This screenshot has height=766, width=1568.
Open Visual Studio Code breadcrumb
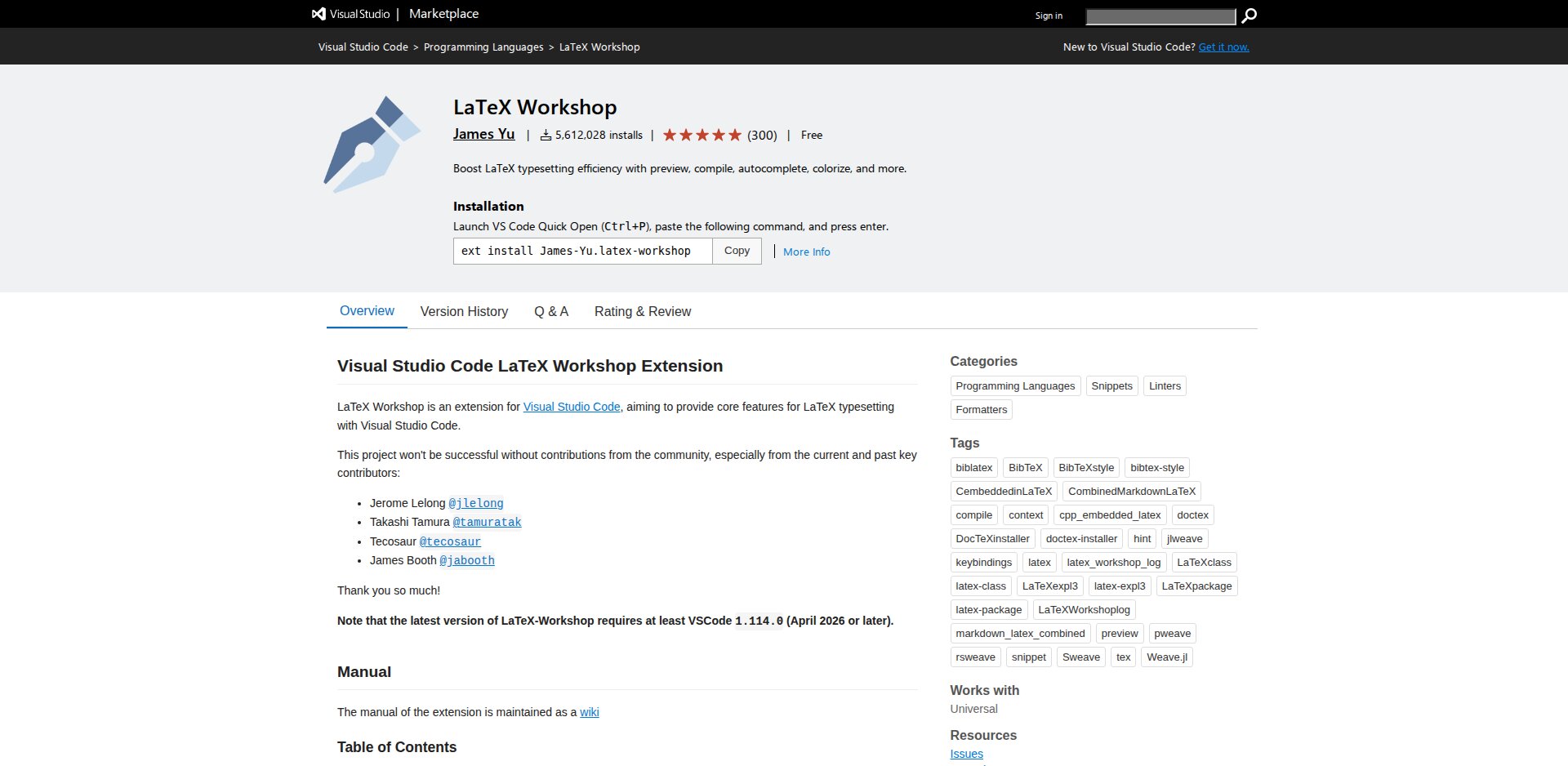(363, 47)
